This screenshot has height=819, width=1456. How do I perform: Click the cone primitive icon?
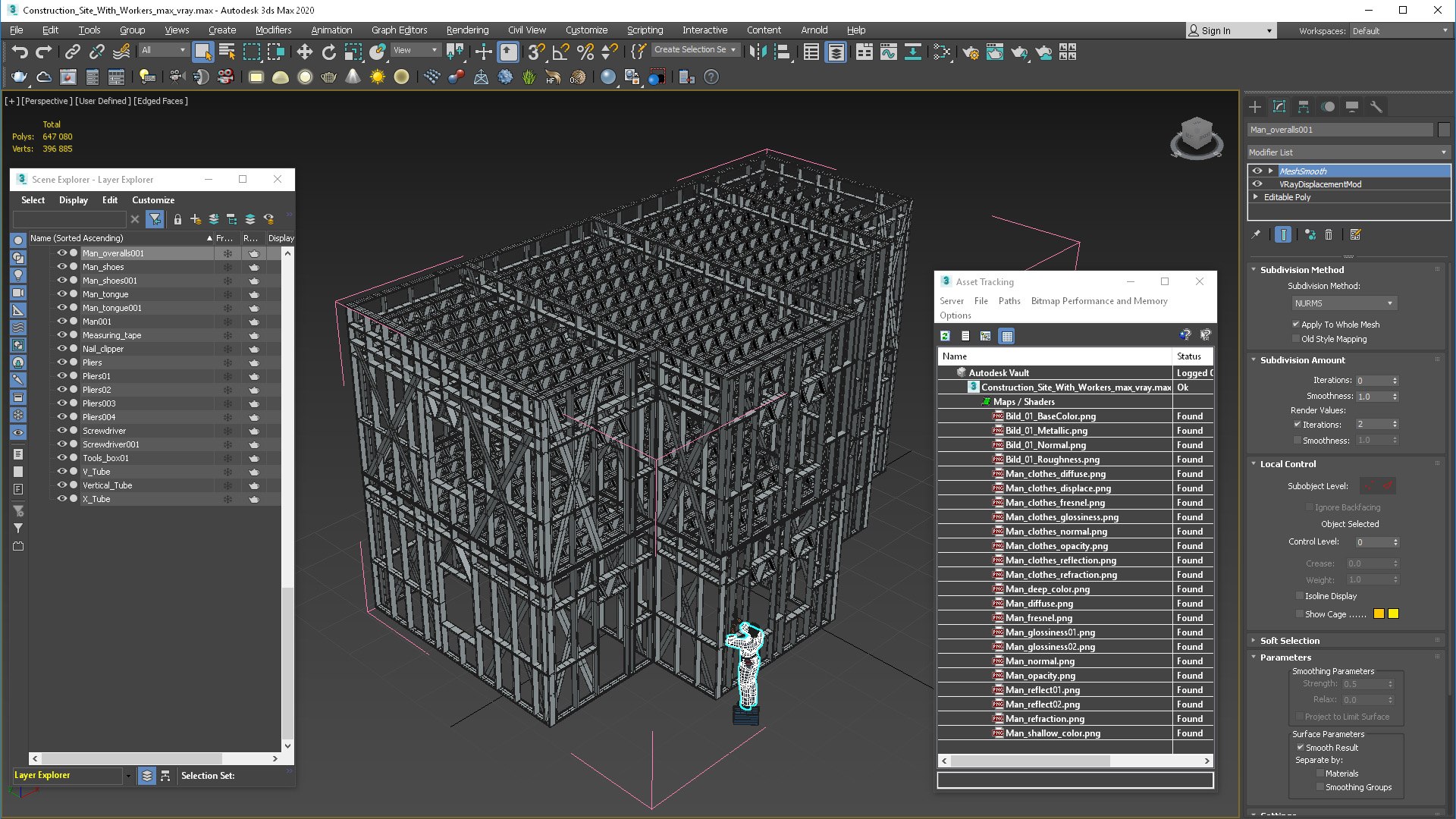coord(353,77)
